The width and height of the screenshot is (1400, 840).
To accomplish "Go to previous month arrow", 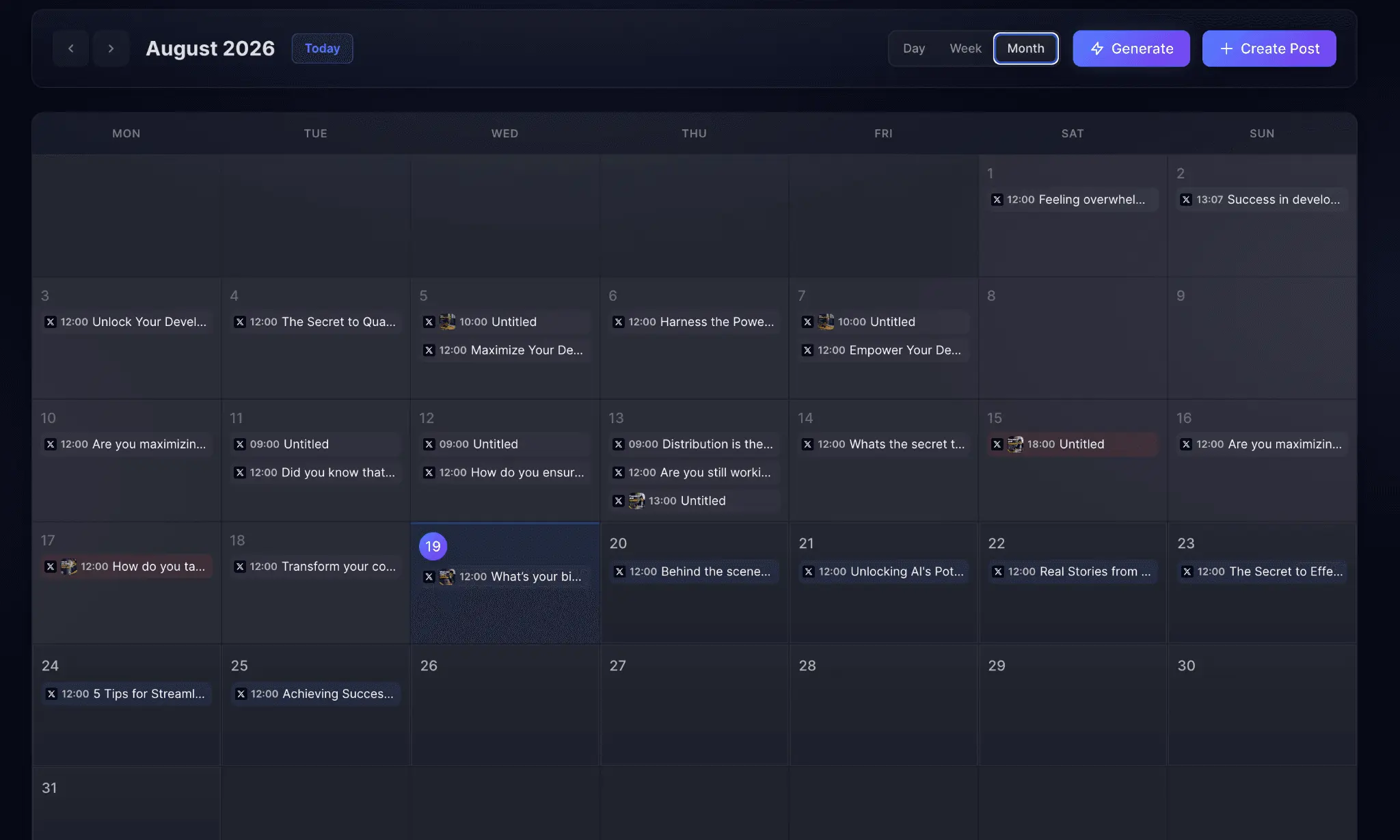I will pyautogui.click(x=70, y=49).
